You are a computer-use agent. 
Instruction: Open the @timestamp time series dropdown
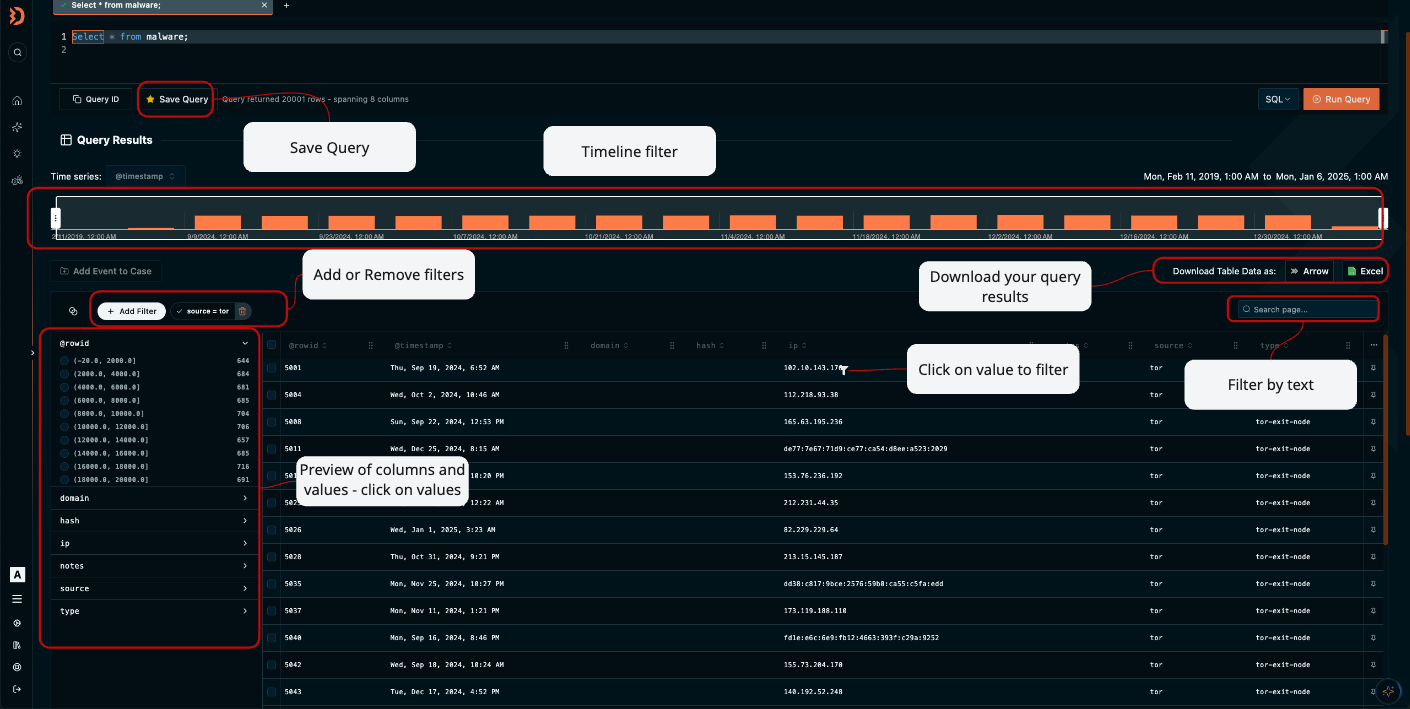(x=145, y=176)
